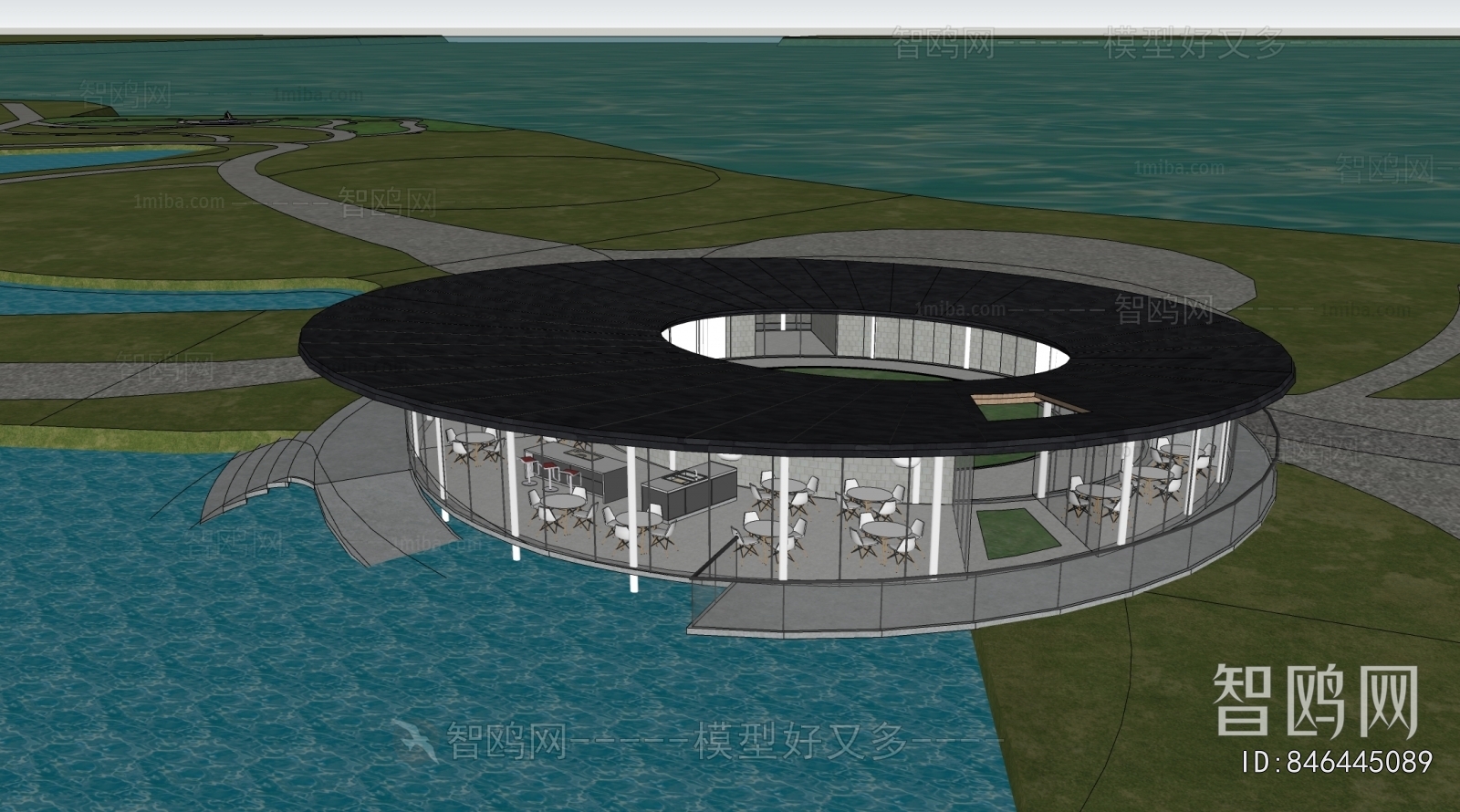Select the dining tables at building's right side
This screenshot has width=1460, height=812.
click(1154, 474)
